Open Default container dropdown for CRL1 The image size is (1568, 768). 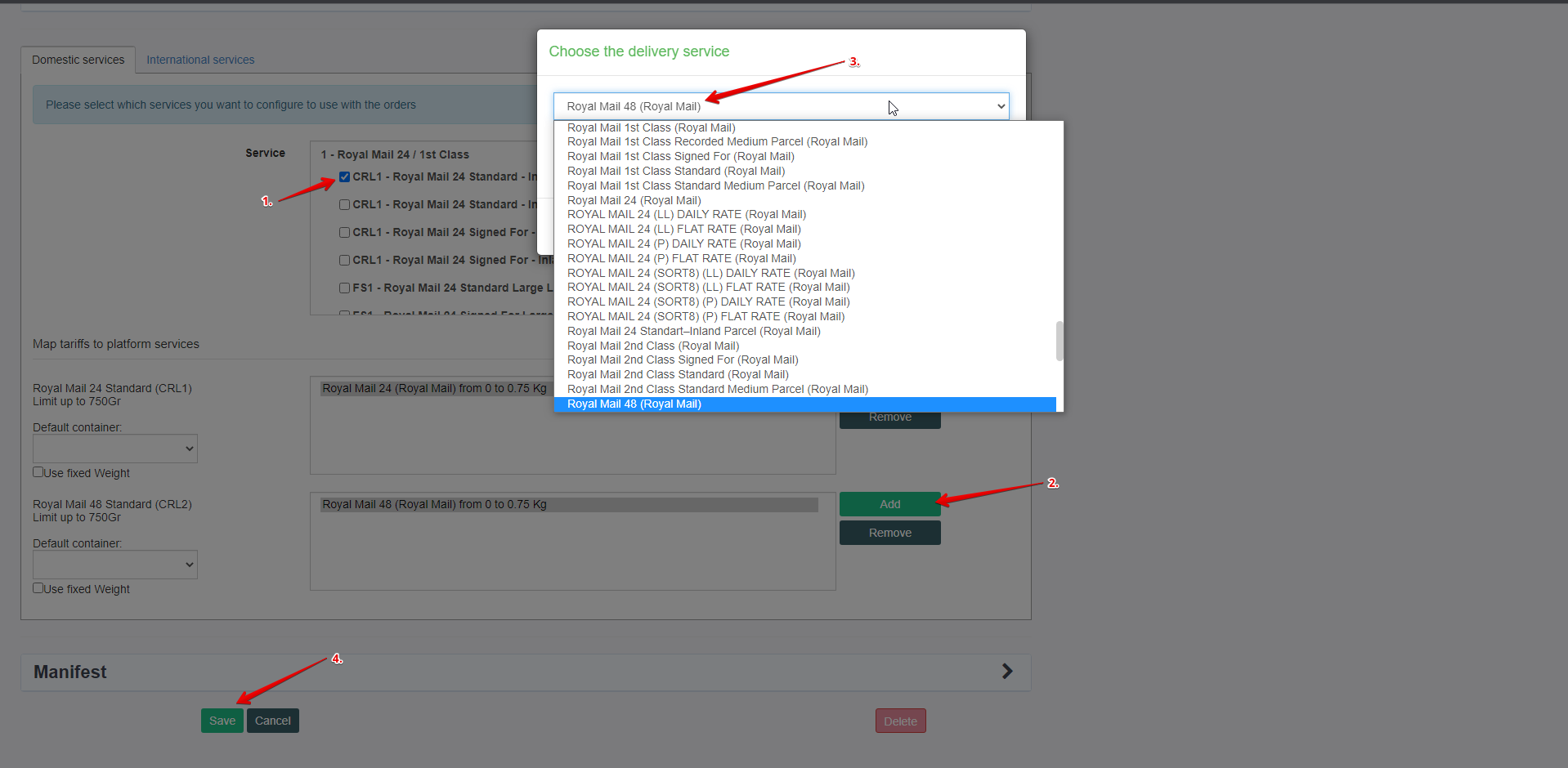pyautogui.click(x=115, y=449)
